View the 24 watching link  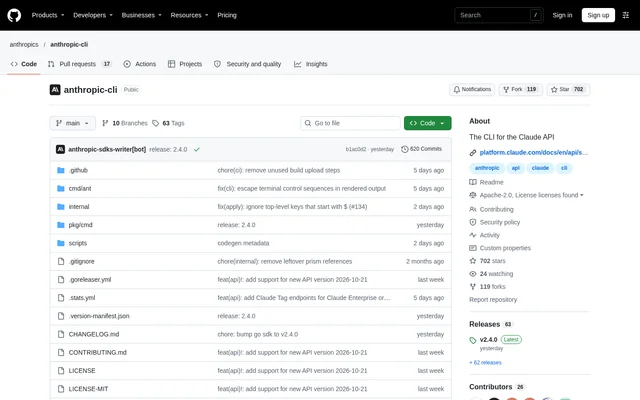point(491,274)
